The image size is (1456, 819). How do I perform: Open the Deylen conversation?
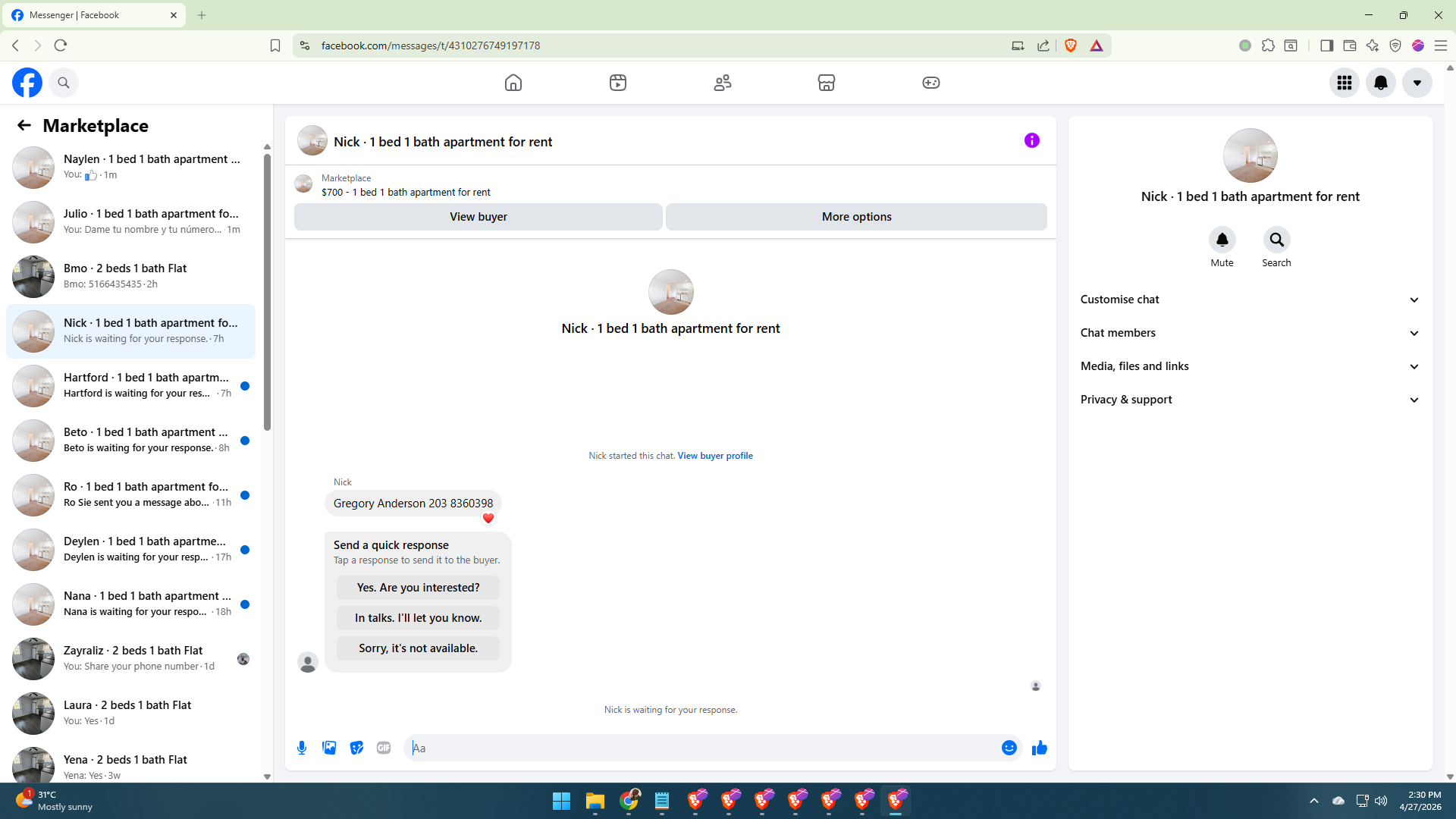[x=130, y=550]
